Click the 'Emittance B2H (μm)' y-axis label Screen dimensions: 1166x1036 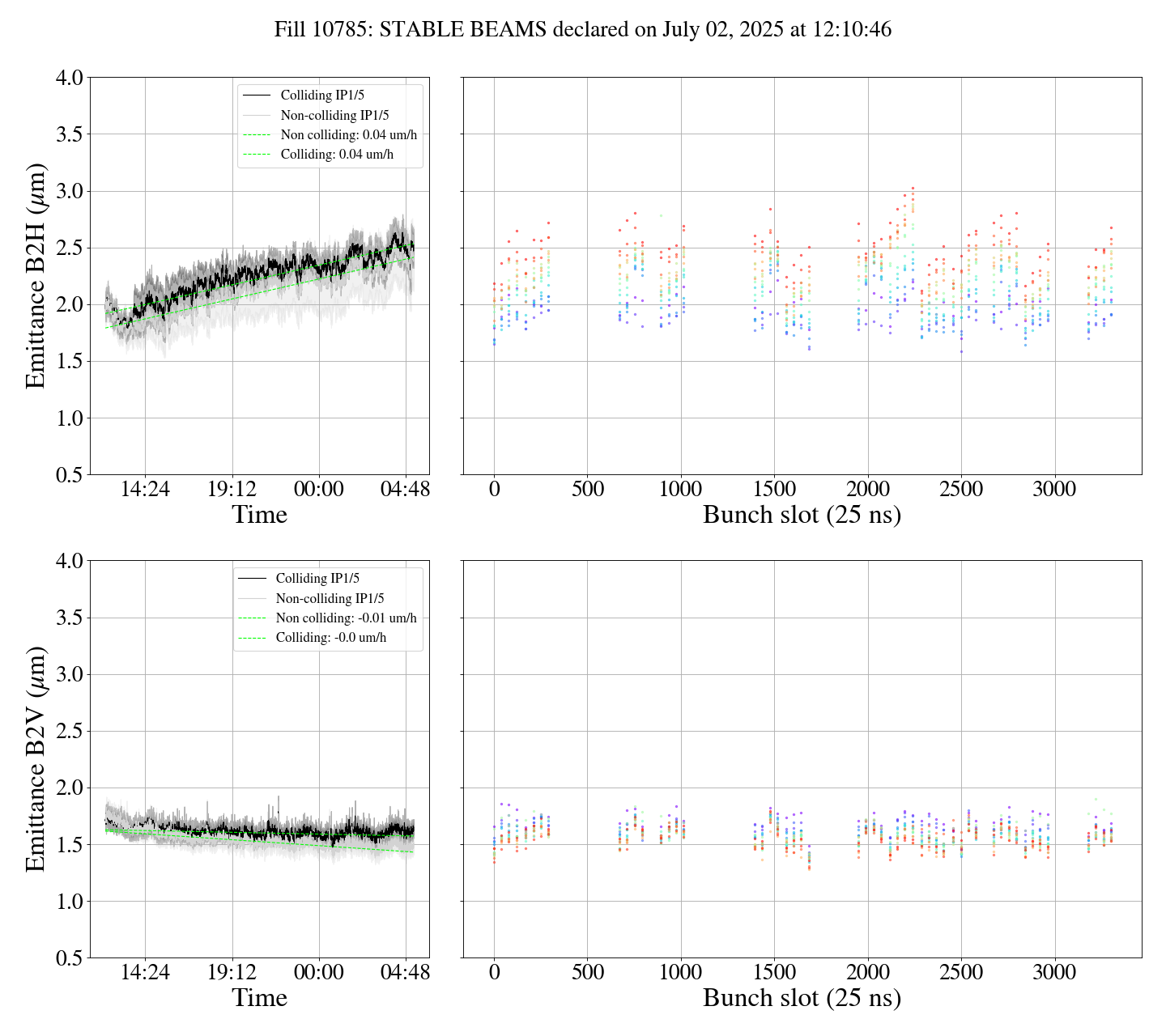pyautogui.click(x=36, y=276)
